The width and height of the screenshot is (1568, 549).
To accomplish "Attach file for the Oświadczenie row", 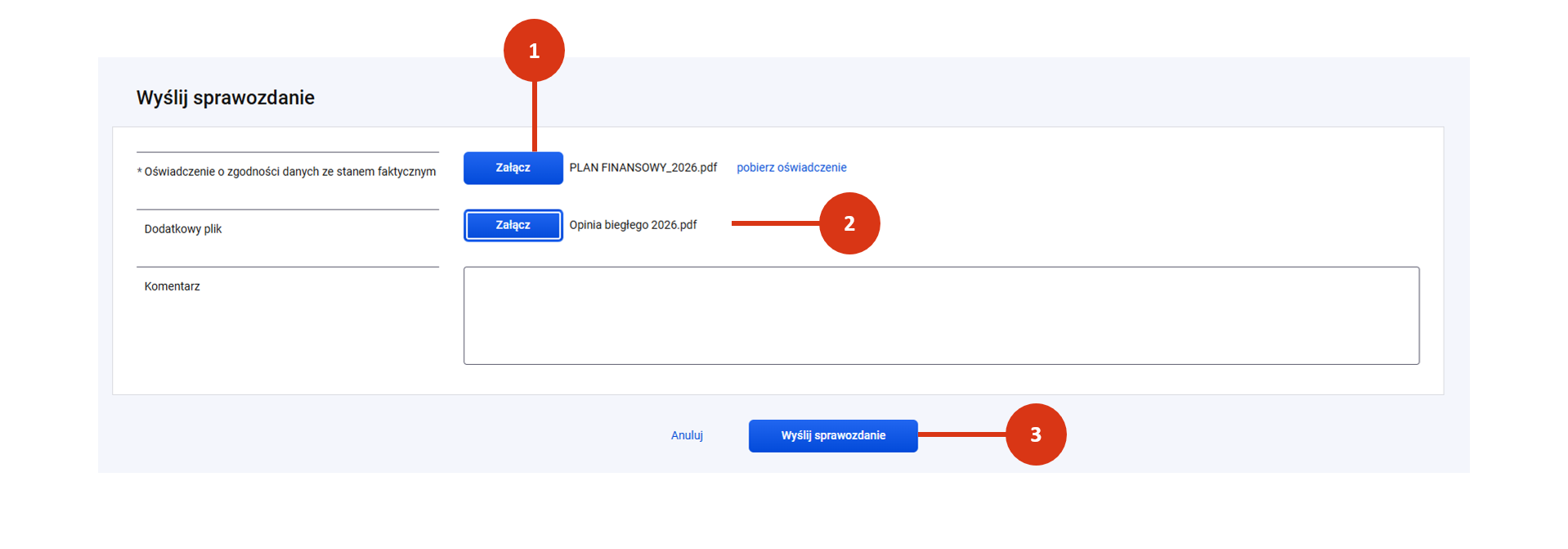I will (513, 168).
